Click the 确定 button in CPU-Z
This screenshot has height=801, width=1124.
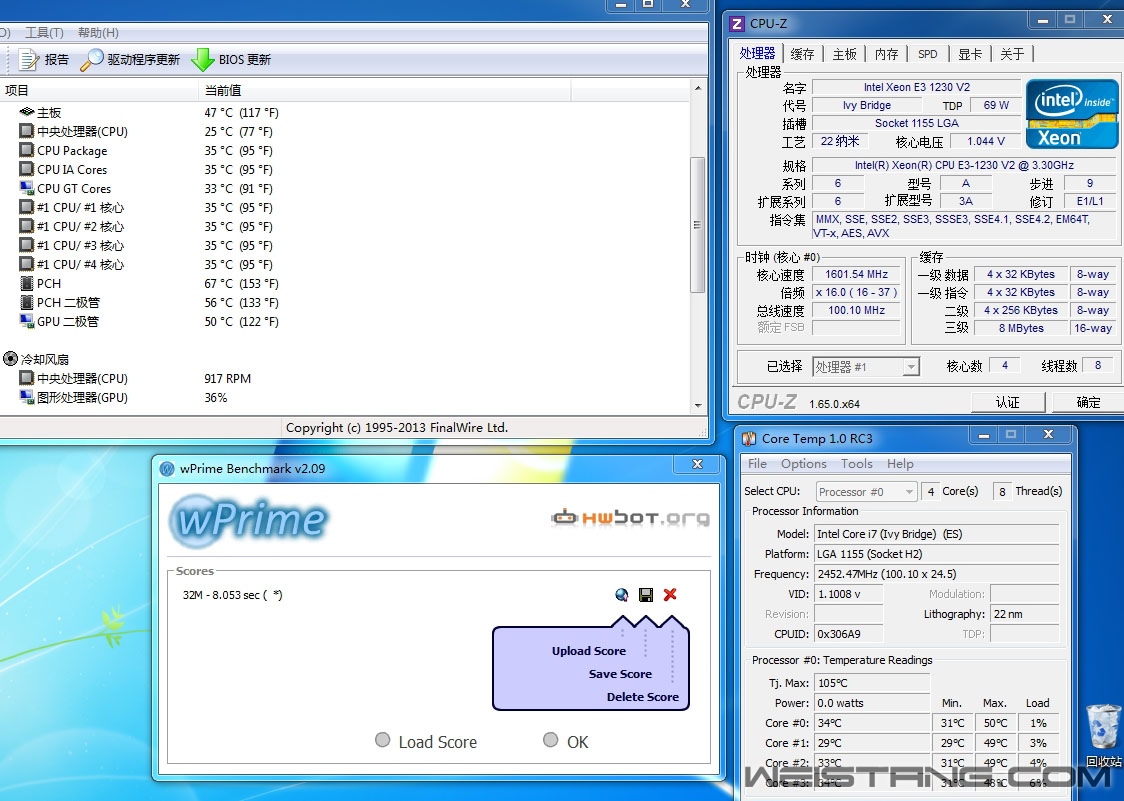click(x=1088, y=402)
